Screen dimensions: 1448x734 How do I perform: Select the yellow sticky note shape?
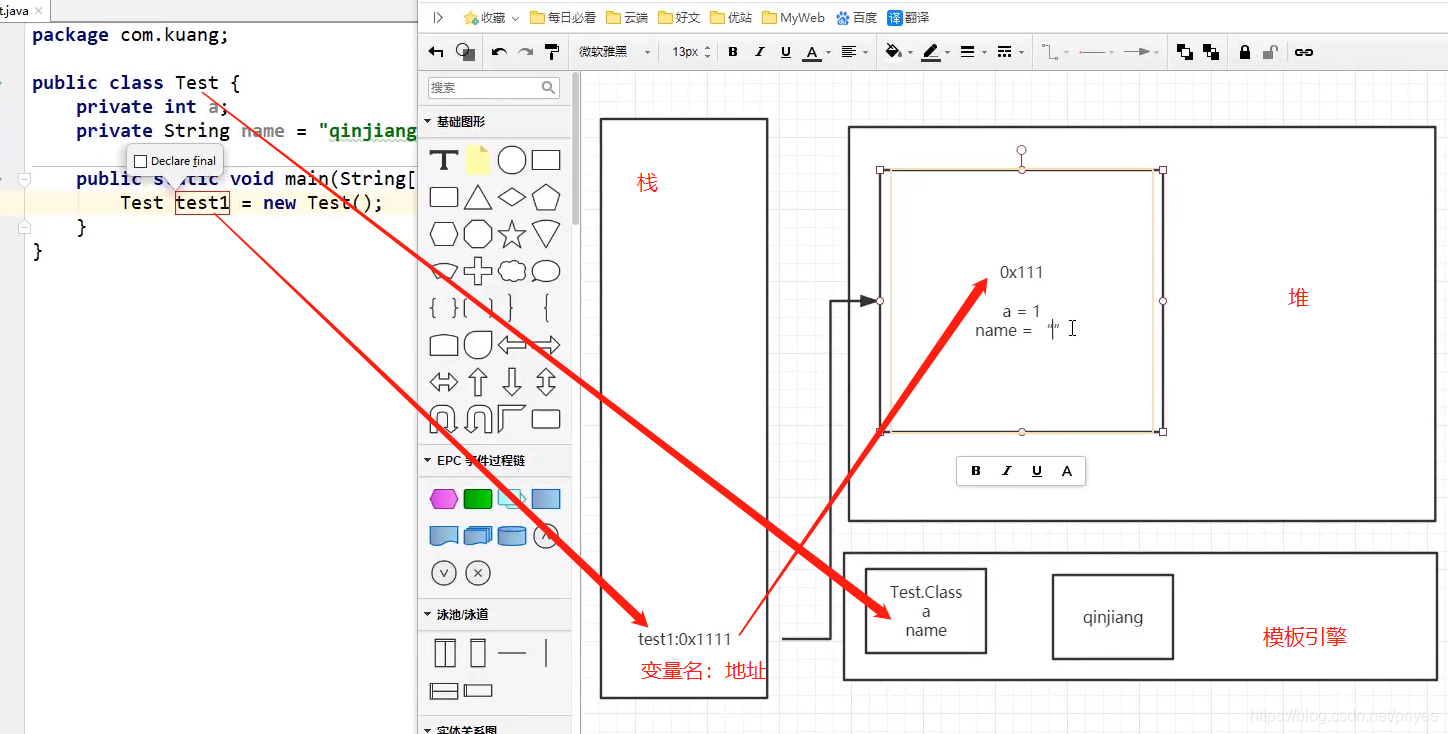478,160
